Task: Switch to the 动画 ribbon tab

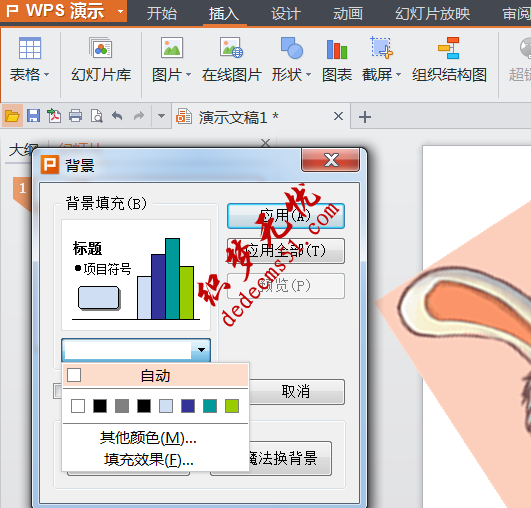Action: [348, 14]
